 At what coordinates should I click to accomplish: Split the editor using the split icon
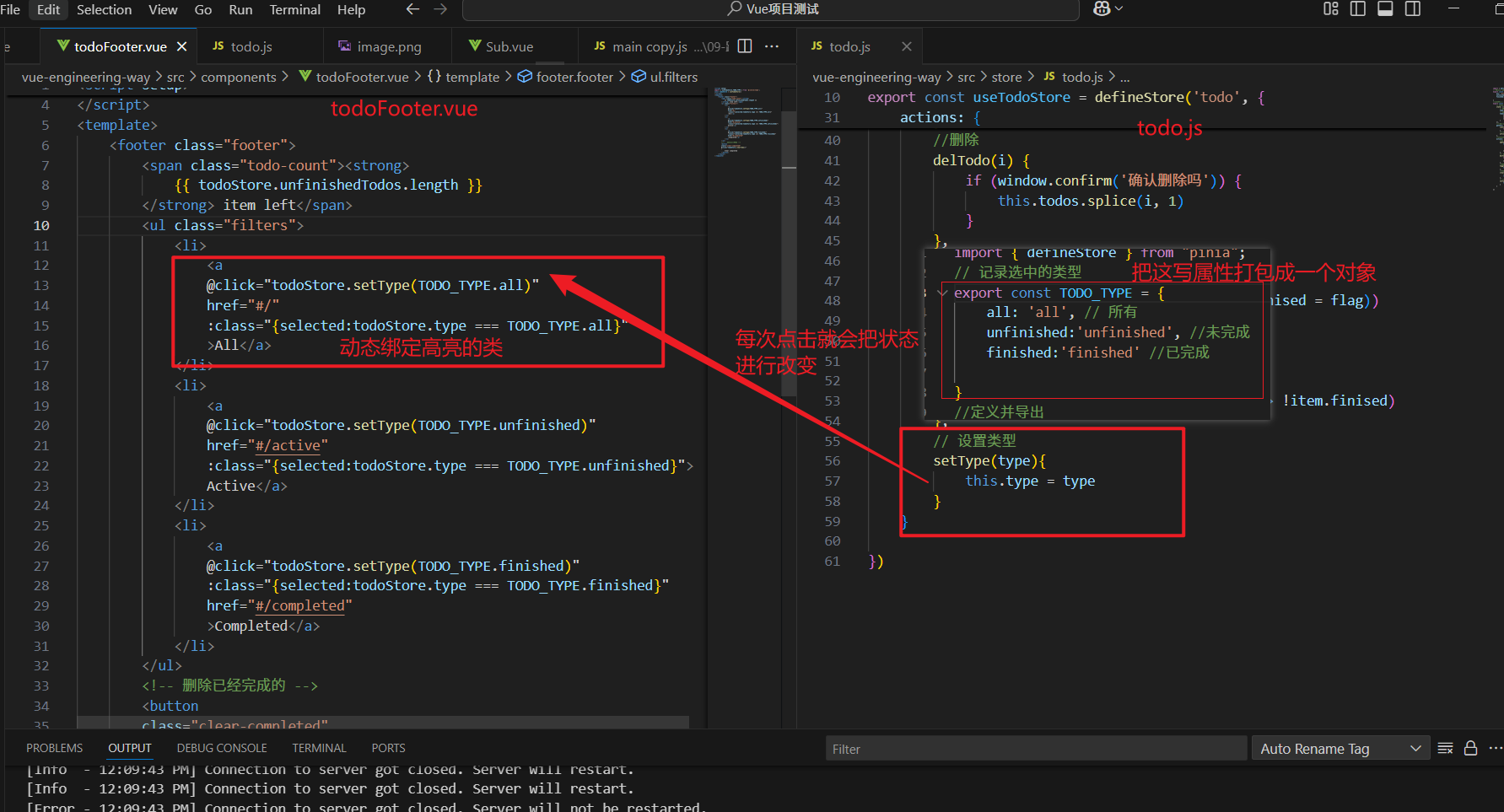(745, 46)
